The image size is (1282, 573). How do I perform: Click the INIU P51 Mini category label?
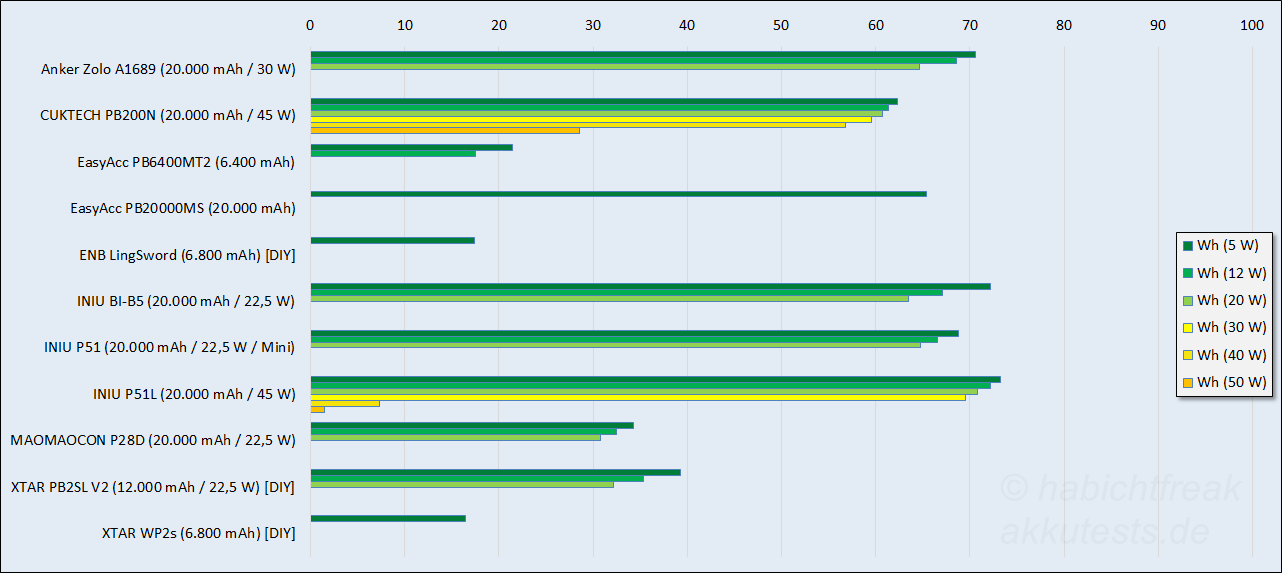tap(169, 347)
